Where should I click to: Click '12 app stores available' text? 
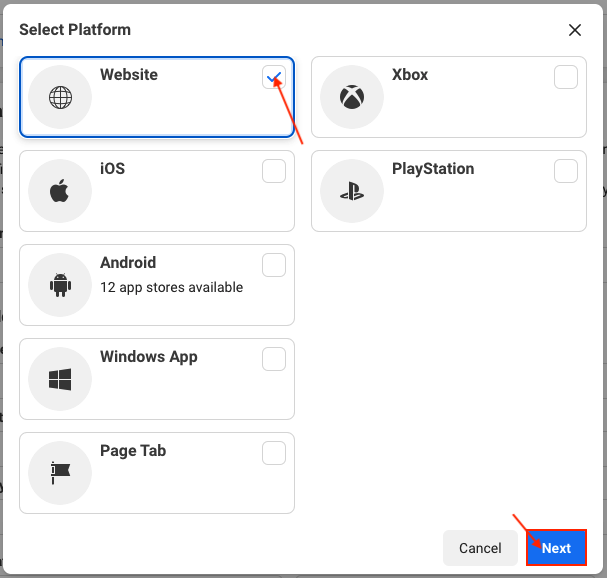pyautogui.click(x=171, y=287)
